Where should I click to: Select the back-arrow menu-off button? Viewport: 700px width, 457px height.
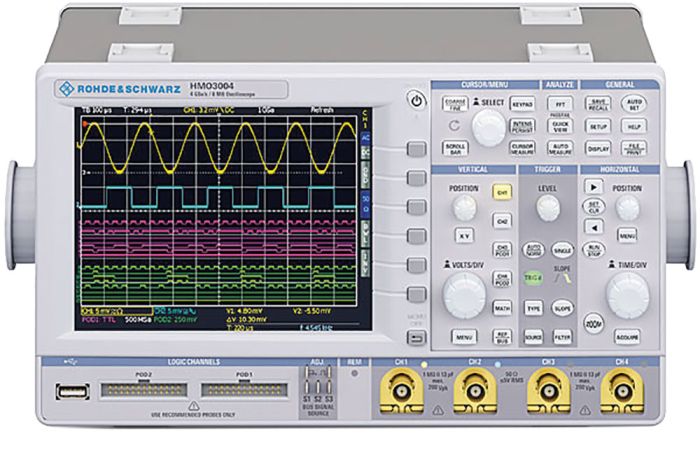click(x=417, y=338)
